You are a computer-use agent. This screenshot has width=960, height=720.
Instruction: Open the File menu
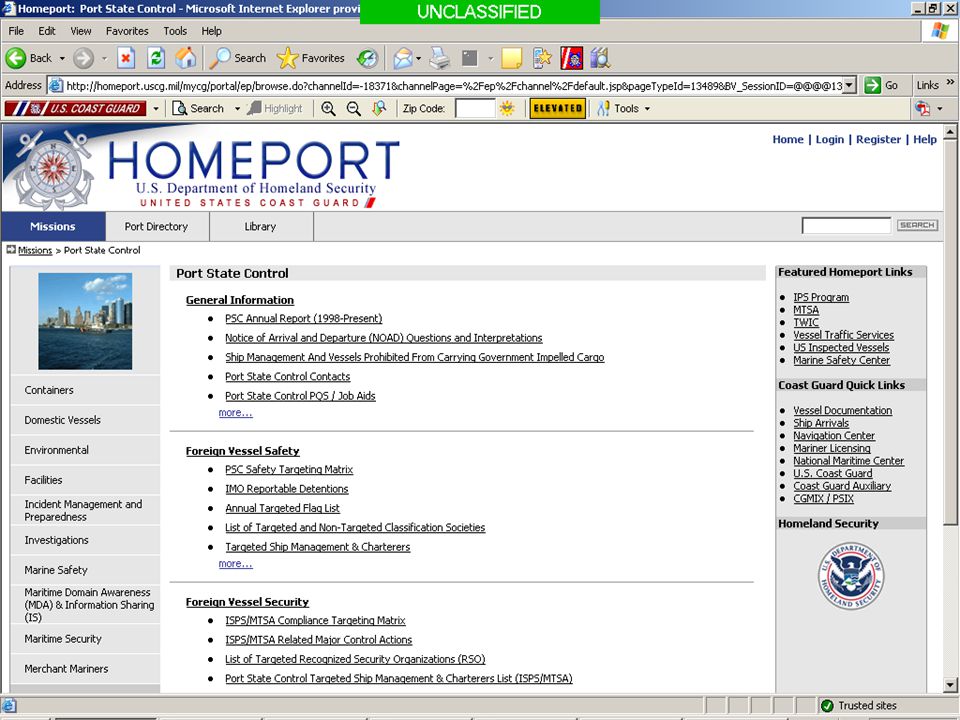[x=16, y=31]
